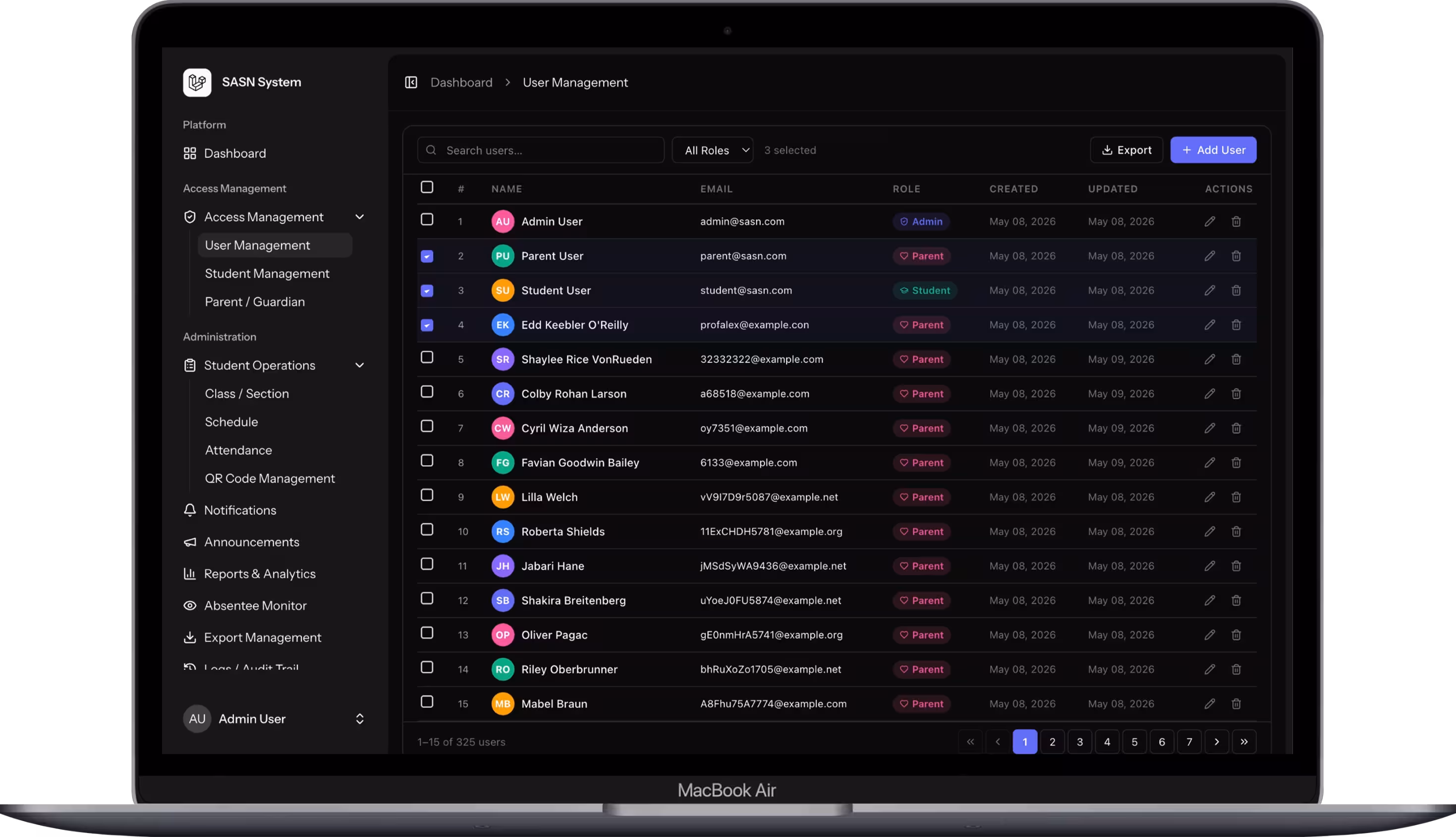Click email vV9I7D9r5087@example.net

769,497
